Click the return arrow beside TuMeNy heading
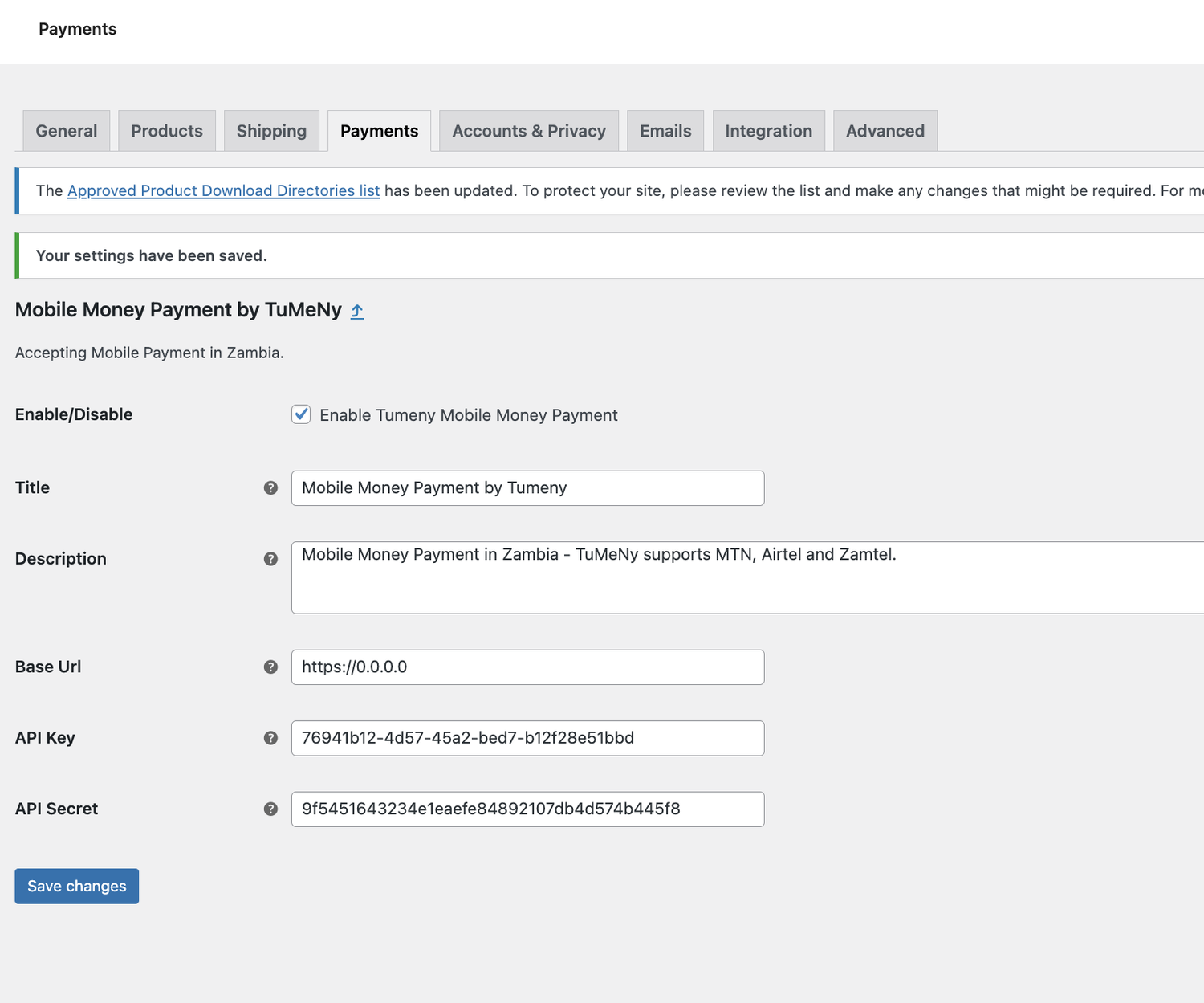The height and width of the screenshot is (1003, 1204). click(357, 312)
